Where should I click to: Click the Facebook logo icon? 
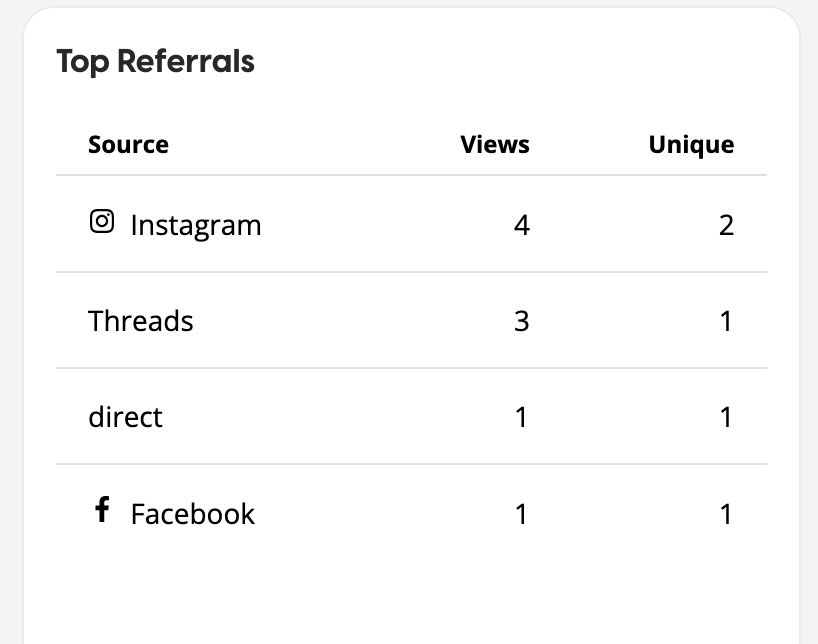102,510
